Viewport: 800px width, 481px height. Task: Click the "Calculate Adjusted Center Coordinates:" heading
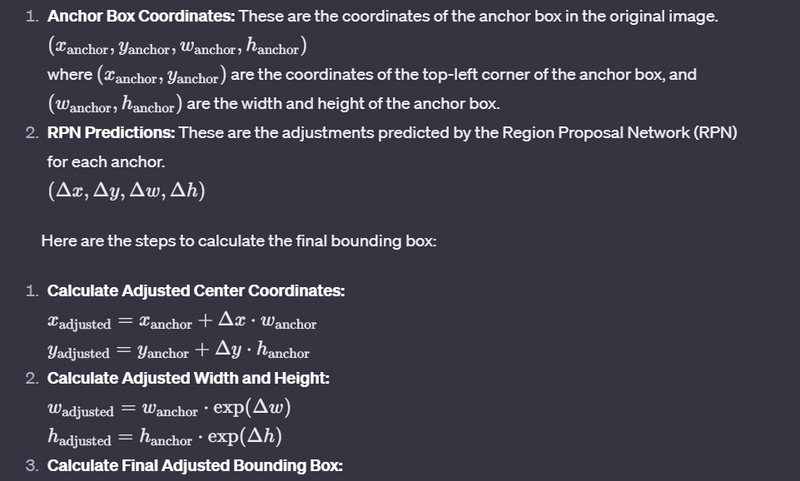[x=196, y=291]
